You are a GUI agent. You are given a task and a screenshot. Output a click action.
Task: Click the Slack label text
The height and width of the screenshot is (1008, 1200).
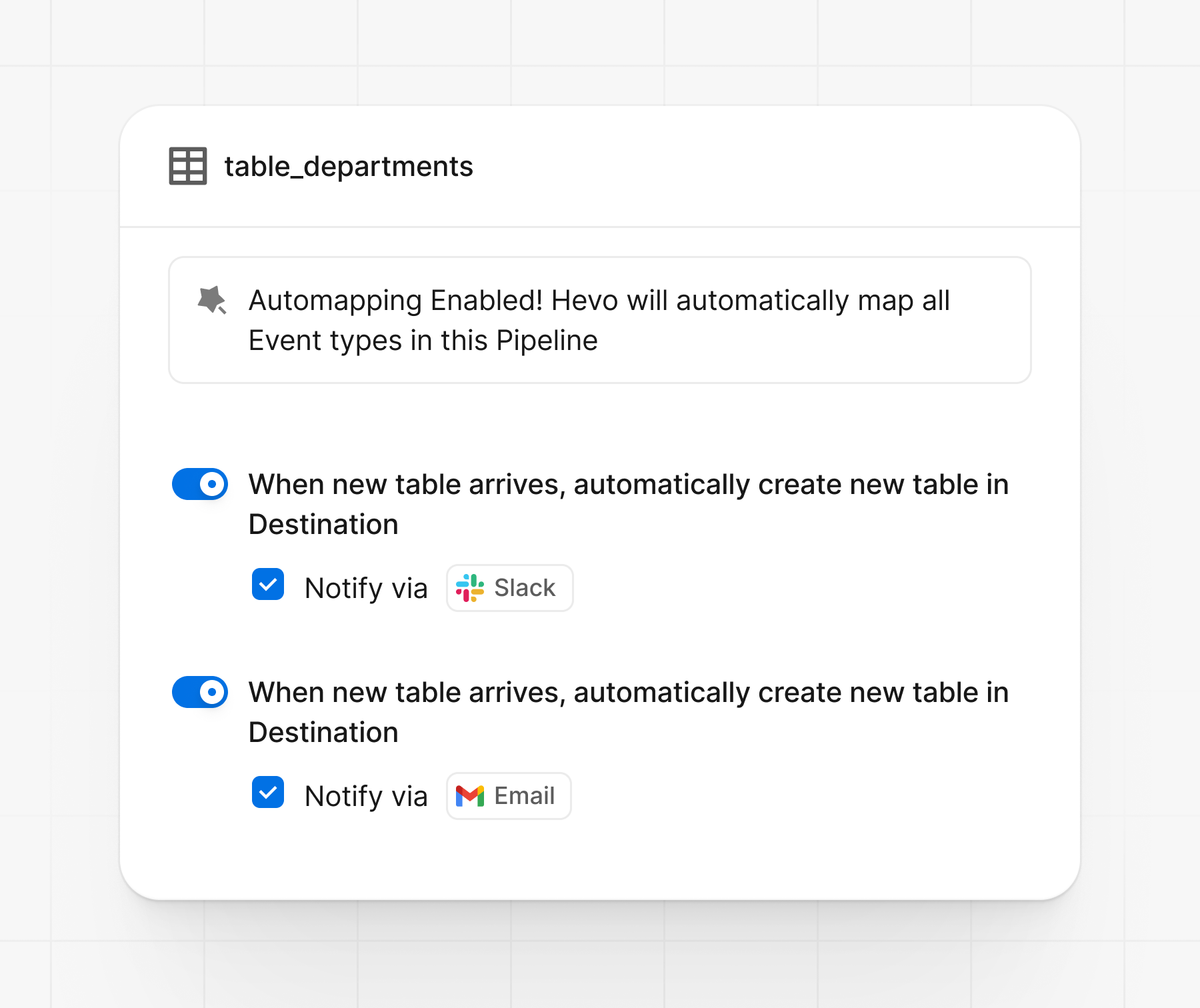coord(524,588)
